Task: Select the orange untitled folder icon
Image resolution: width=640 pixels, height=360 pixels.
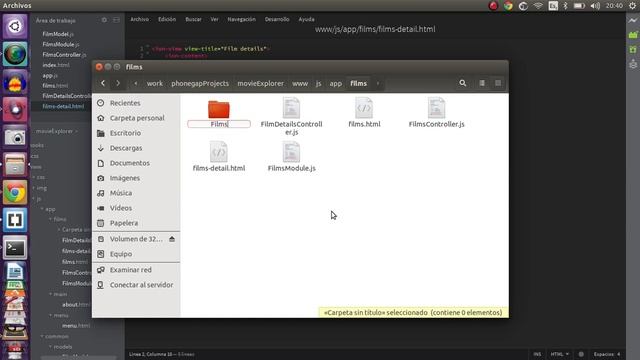Action: pyautogui.click(x=219, y=109)
